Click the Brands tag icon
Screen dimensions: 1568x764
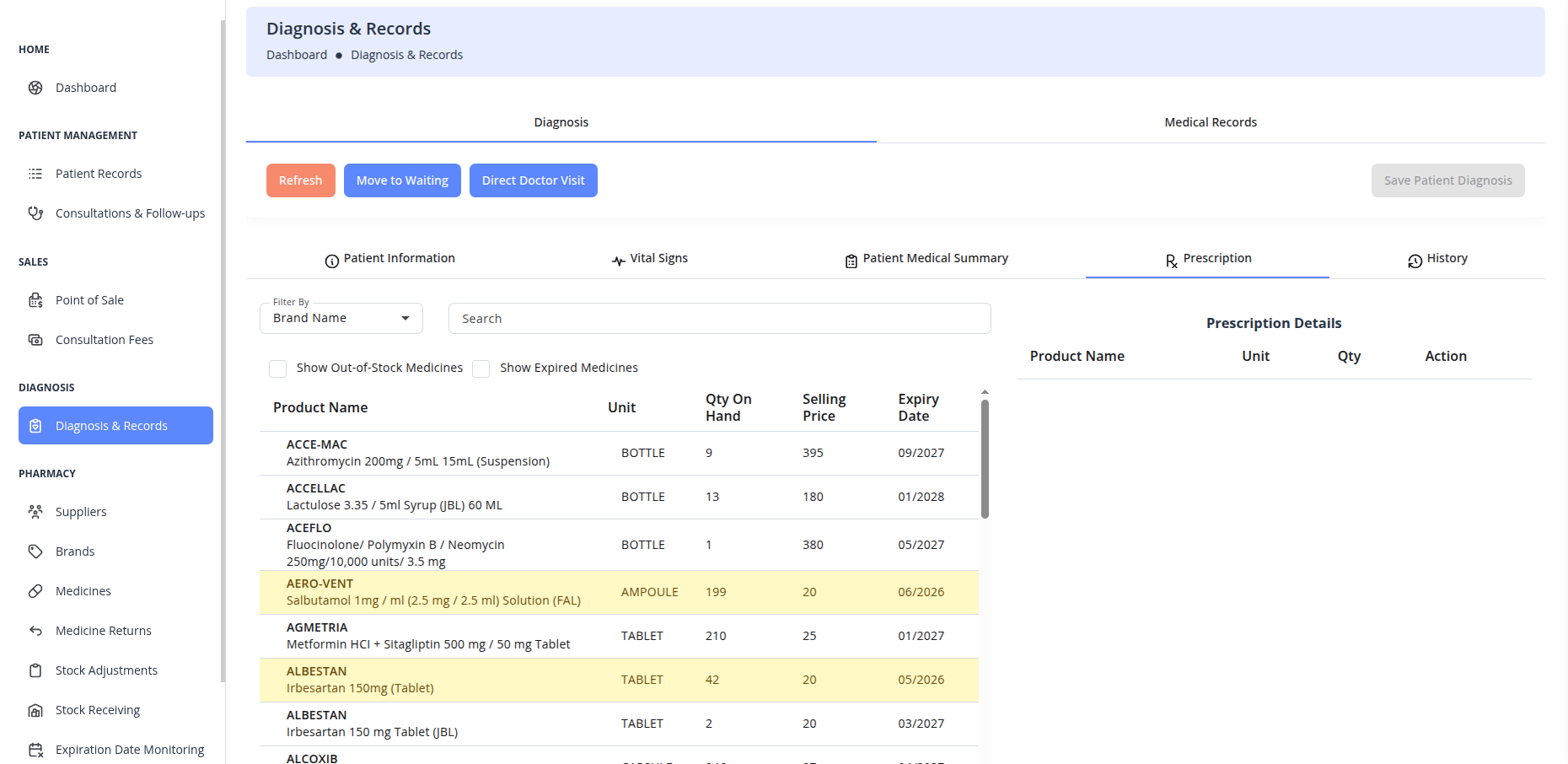35,551
